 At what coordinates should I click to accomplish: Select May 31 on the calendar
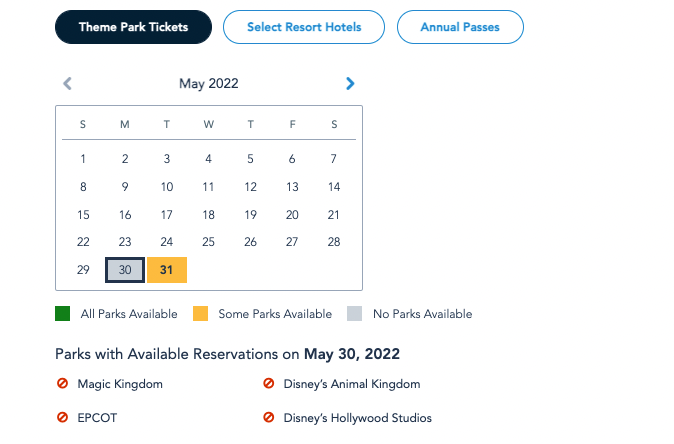[167, 270]
